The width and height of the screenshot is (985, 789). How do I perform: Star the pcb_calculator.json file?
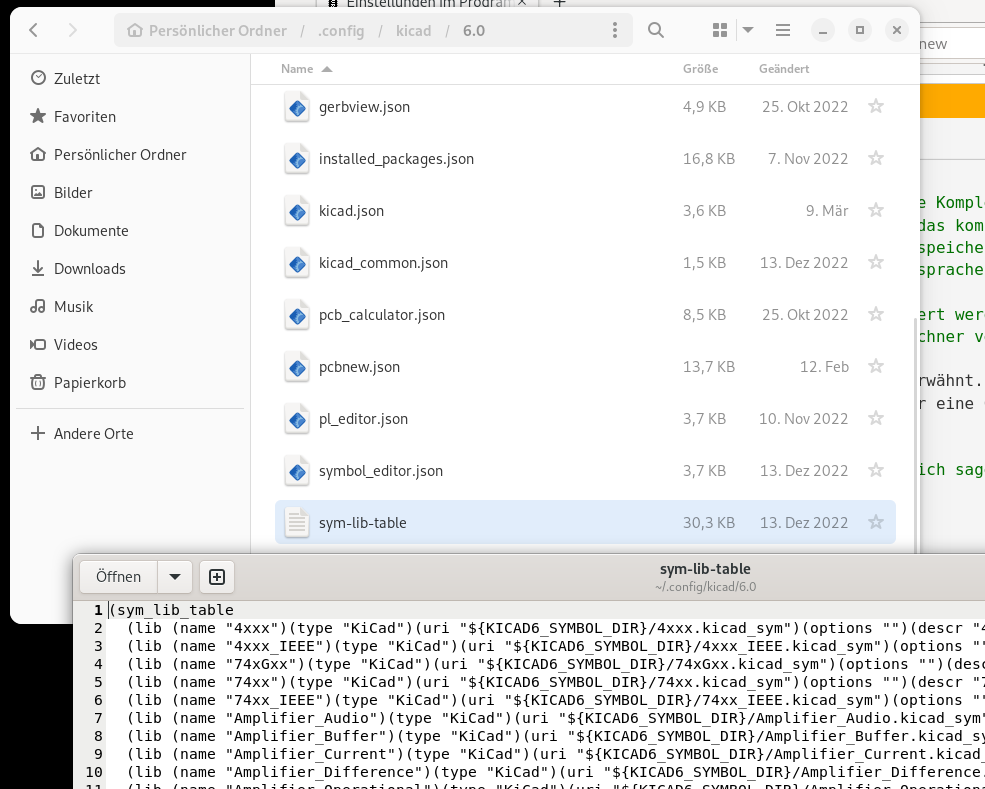[x=876, y=314]
